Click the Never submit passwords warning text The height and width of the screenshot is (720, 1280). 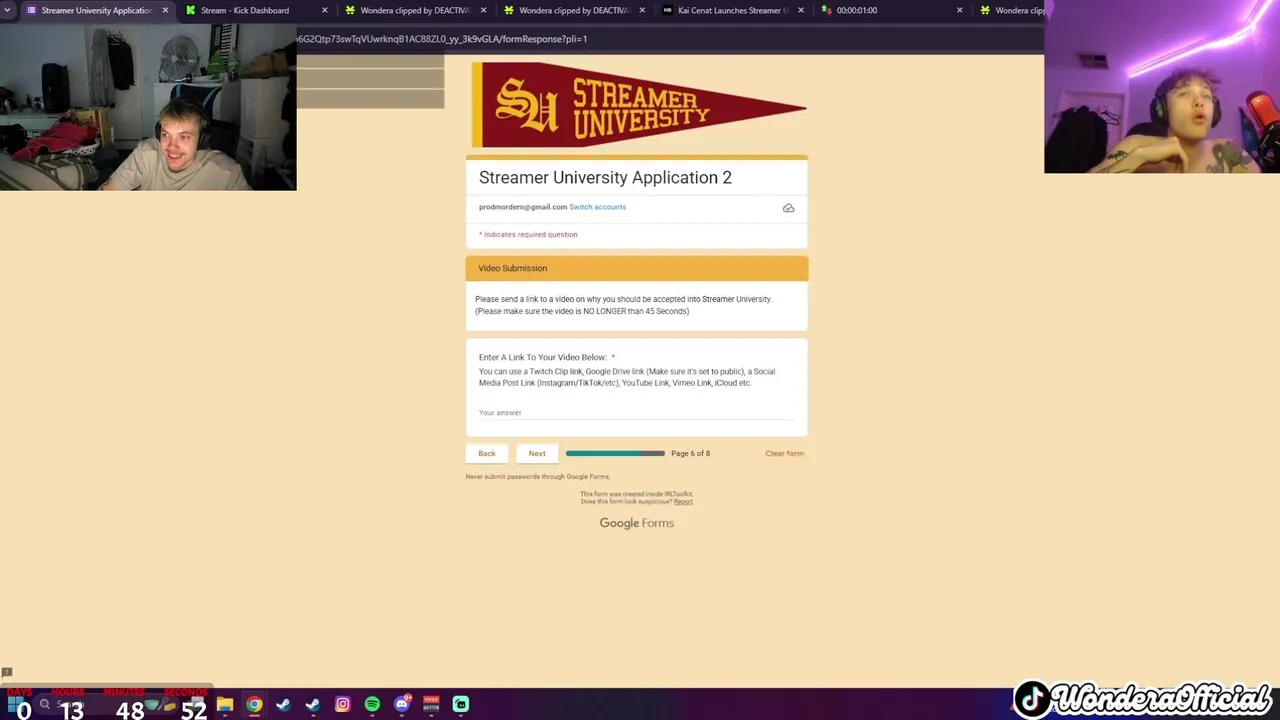point(537,476)
